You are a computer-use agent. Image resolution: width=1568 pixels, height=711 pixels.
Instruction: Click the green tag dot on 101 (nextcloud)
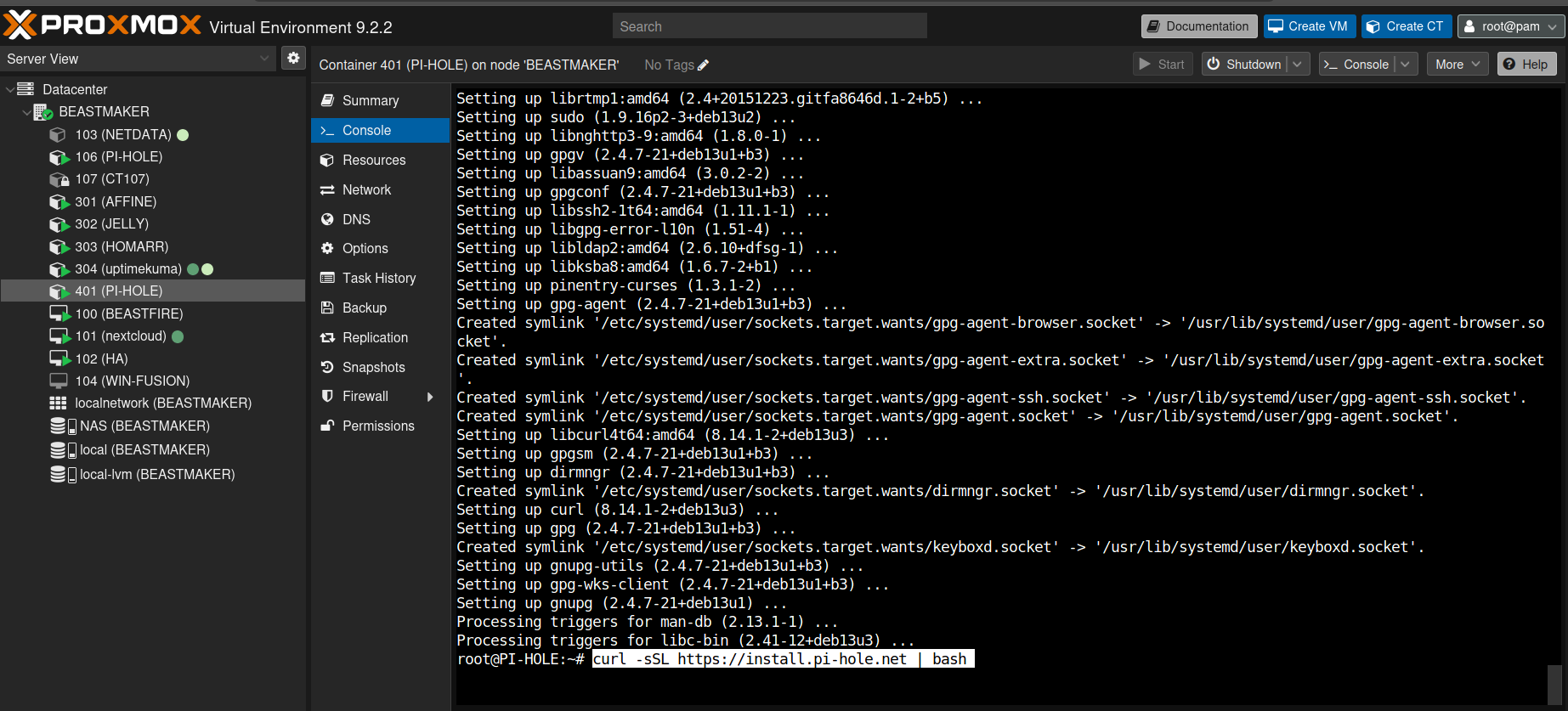click(178, 336)
